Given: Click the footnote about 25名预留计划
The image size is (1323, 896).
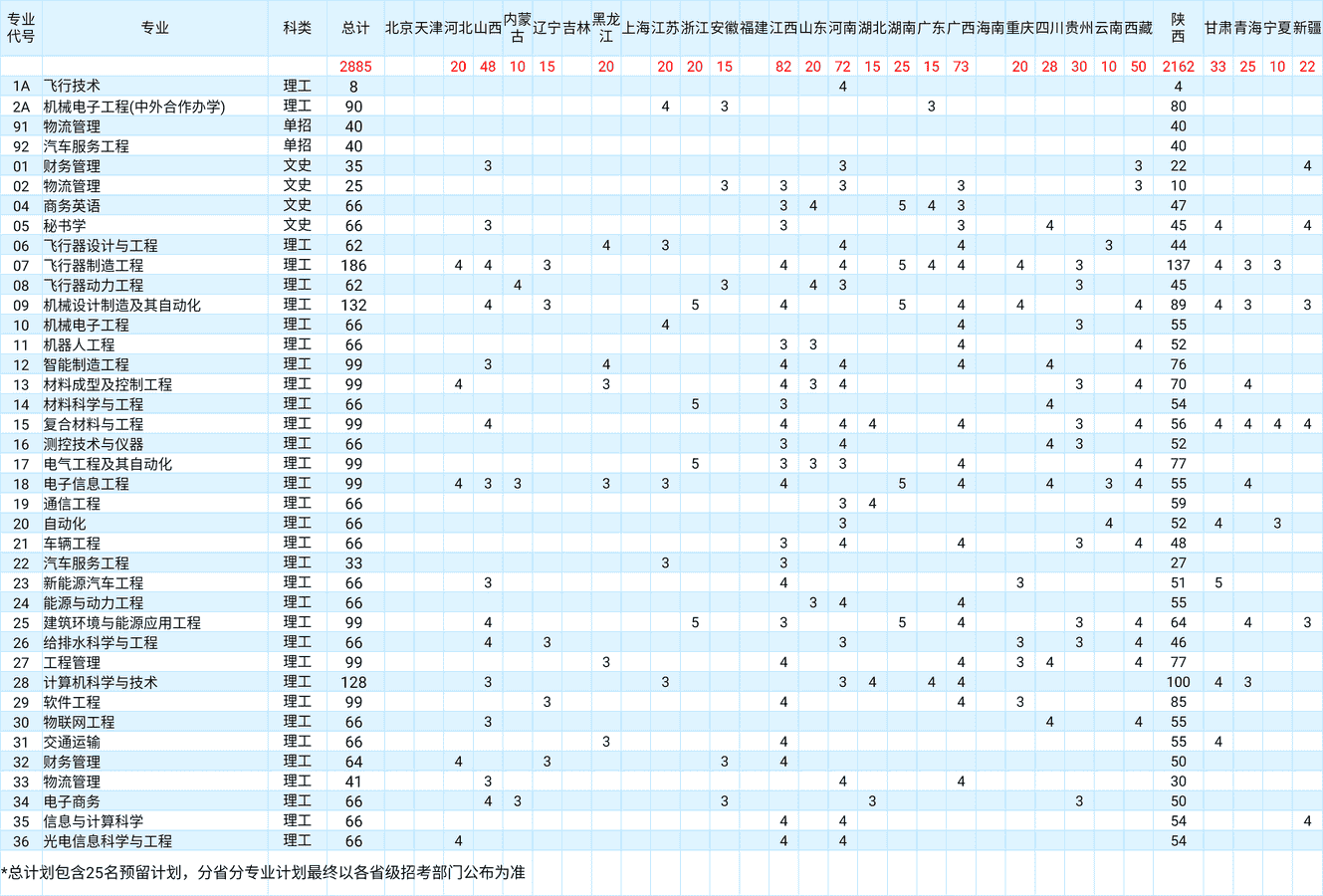Looking at the screenshot, I should (x=263, y=873).
